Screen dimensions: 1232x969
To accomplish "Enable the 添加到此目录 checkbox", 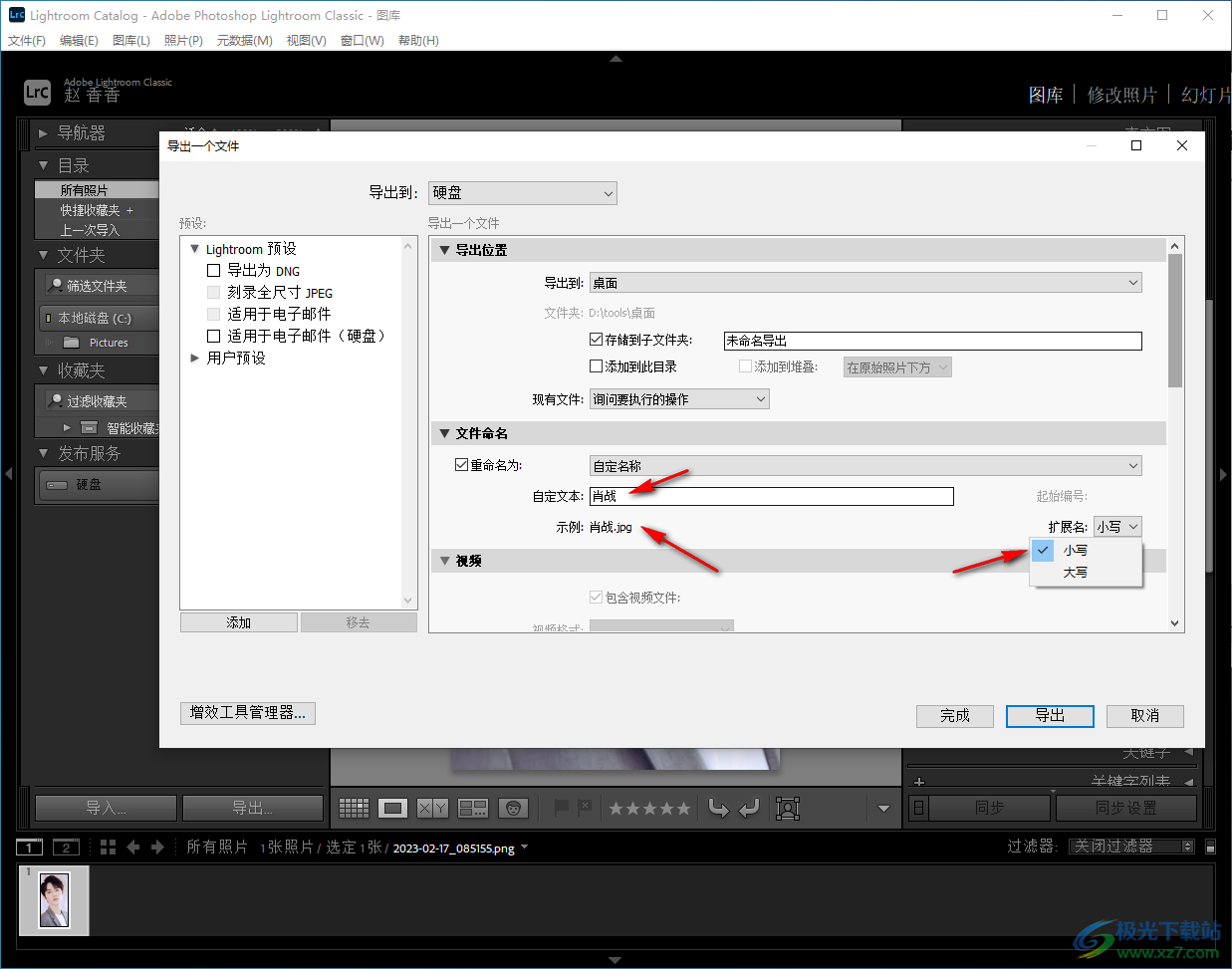I will (x=597, y=366).
